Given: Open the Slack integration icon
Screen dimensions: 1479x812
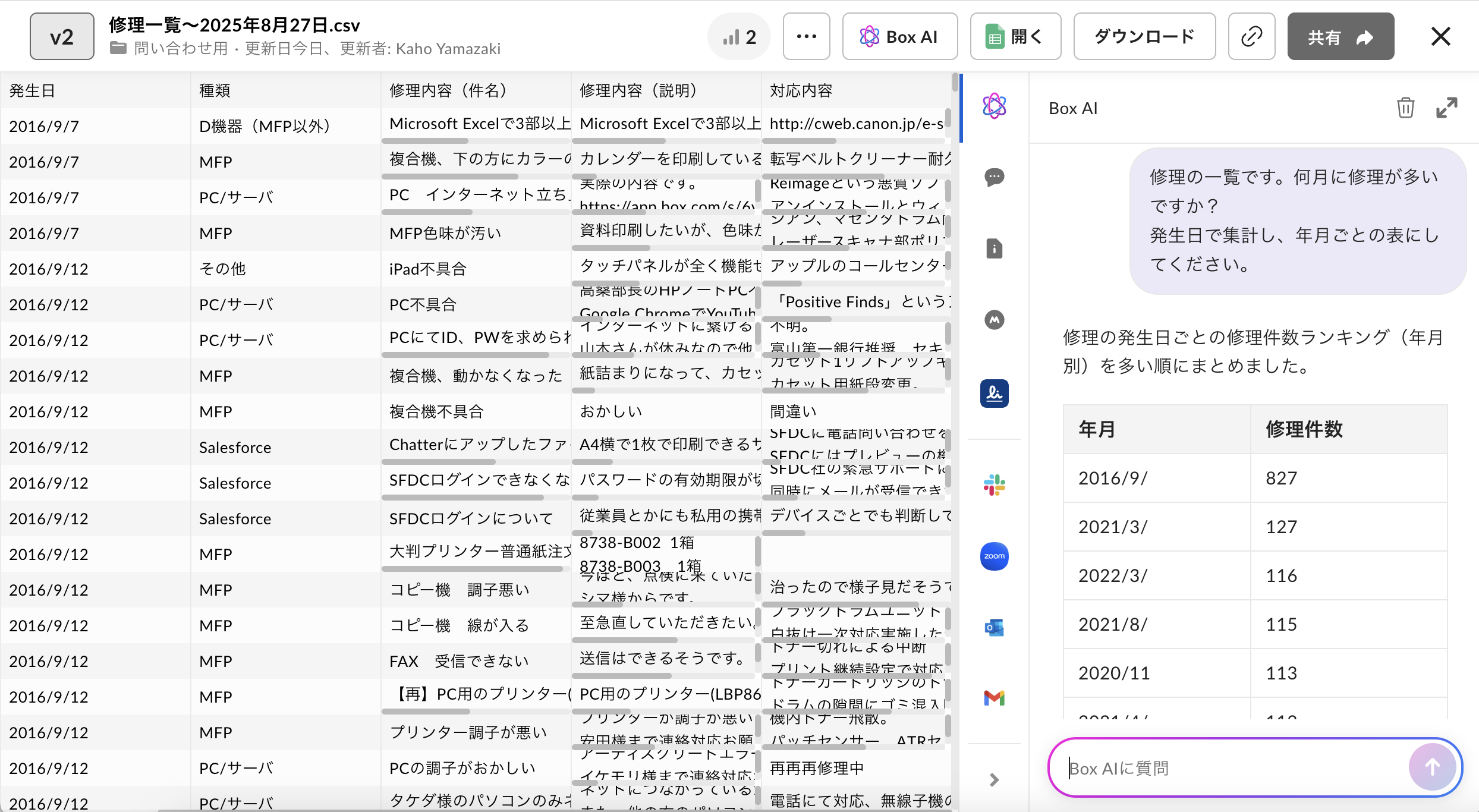Looking at the screenshot, I should click(994, 485).
